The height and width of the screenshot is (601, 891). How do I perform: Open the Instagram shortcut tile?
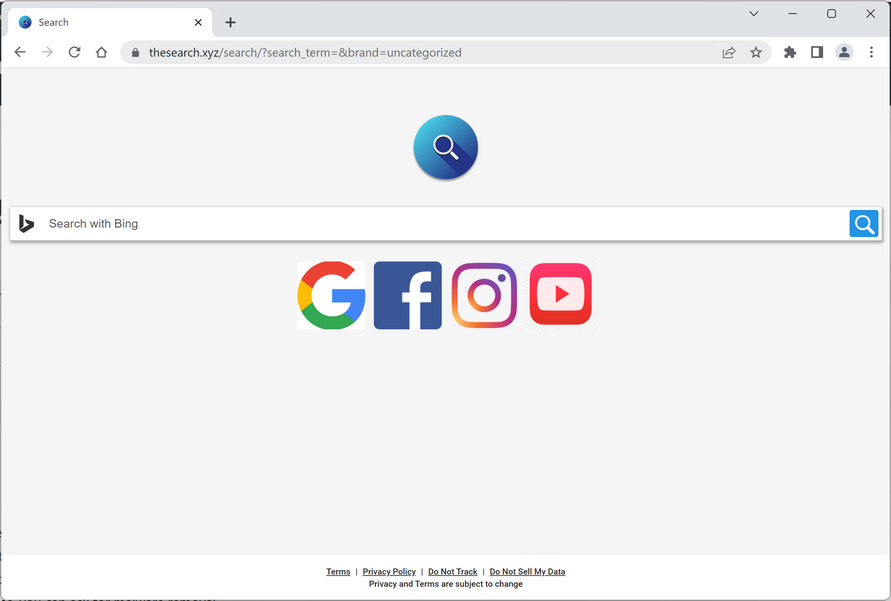484,295
